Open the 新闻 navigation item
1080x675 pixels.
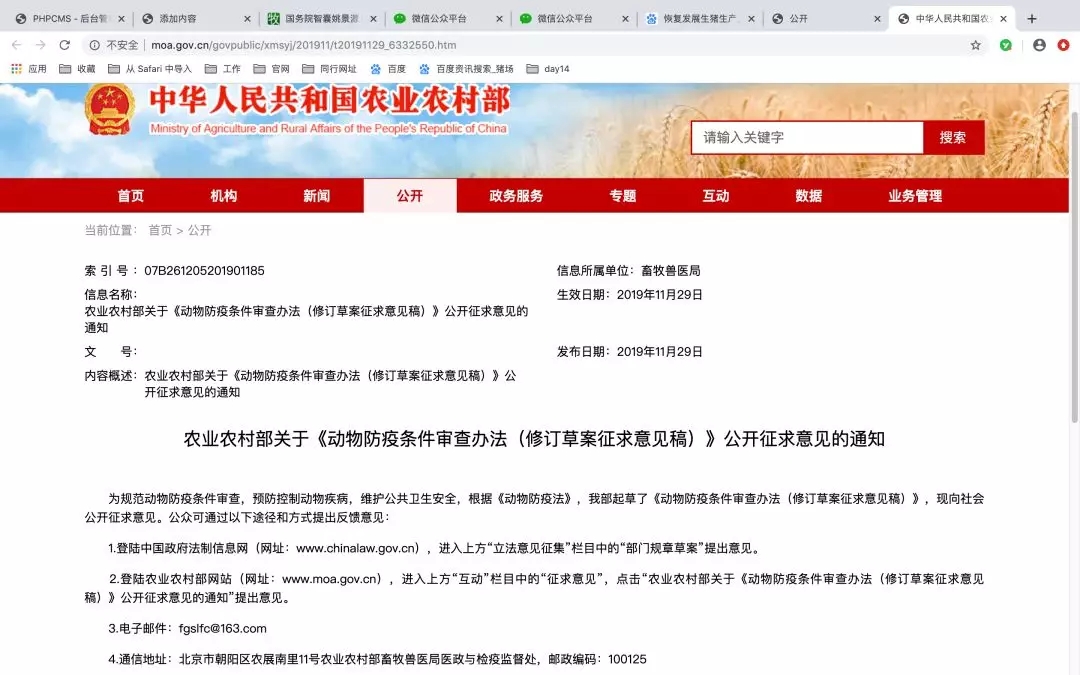point(316,196)
